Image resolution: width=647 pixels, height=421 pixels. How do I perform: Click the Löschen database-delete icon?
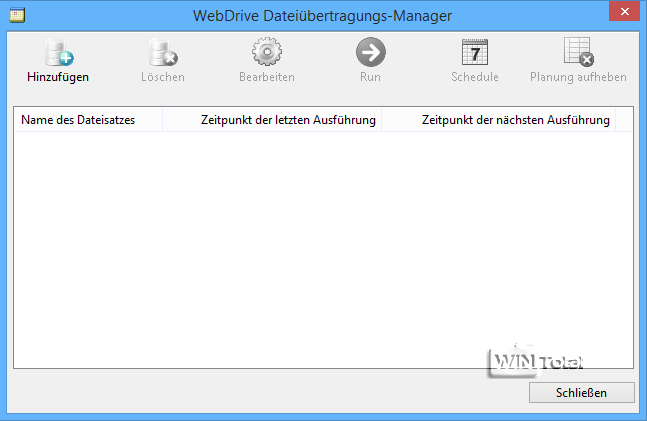coord(163,52)
